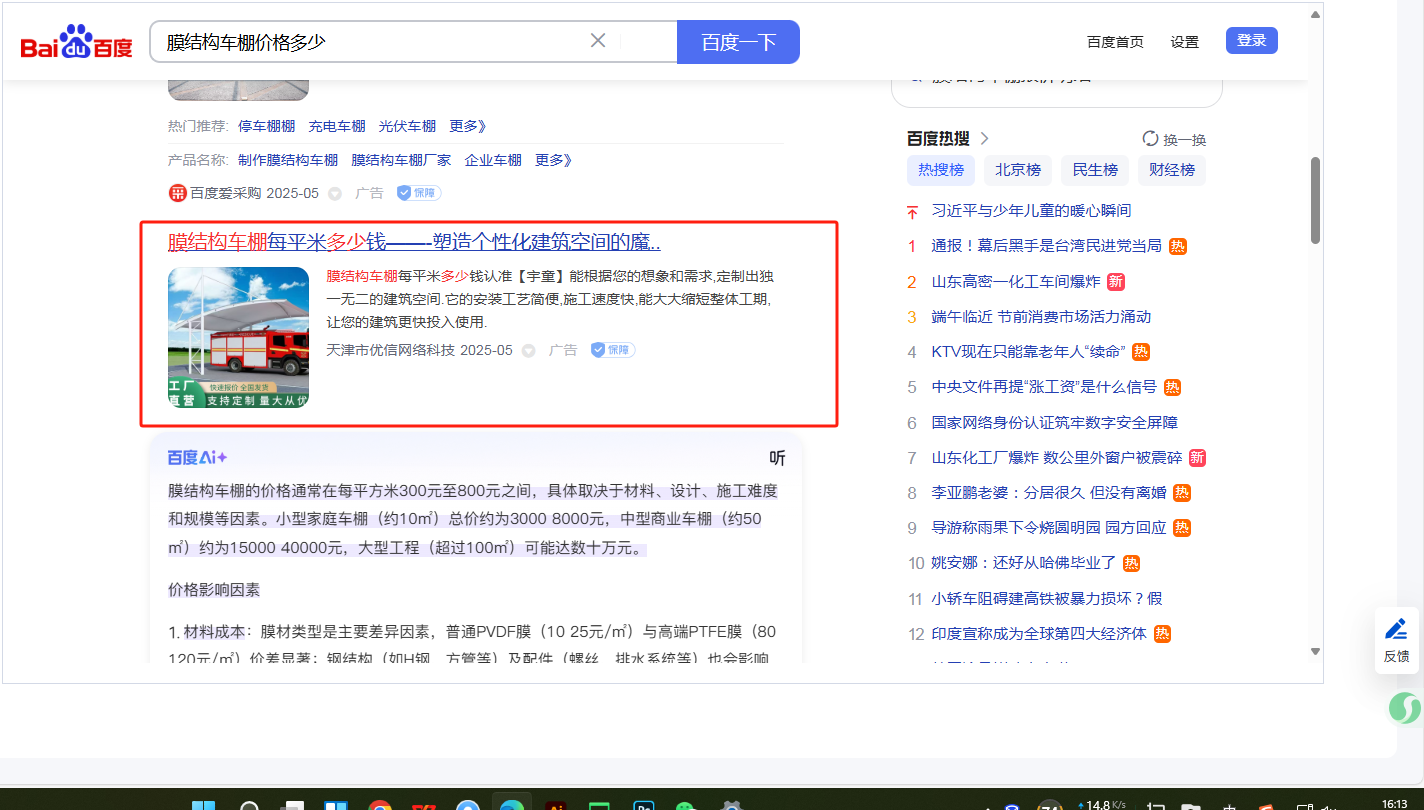Expand the dropdown arrow beside 天津市优信网络科技 2025-05
1424x810 pixels.
[x=529, y=351]
